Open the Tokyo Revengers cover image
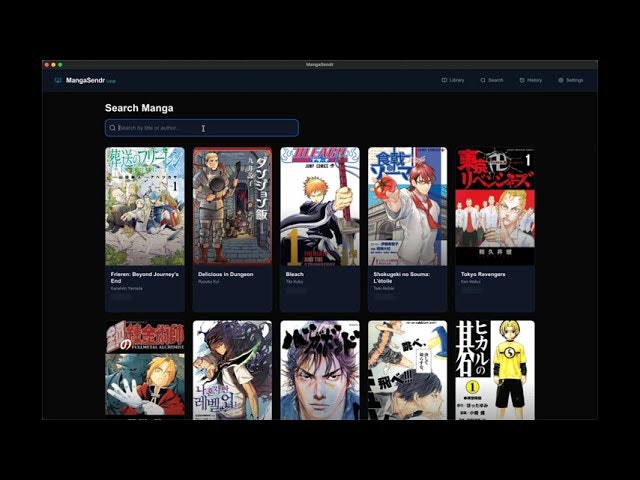This screenshot has width=640, height=480. point(495,207)
